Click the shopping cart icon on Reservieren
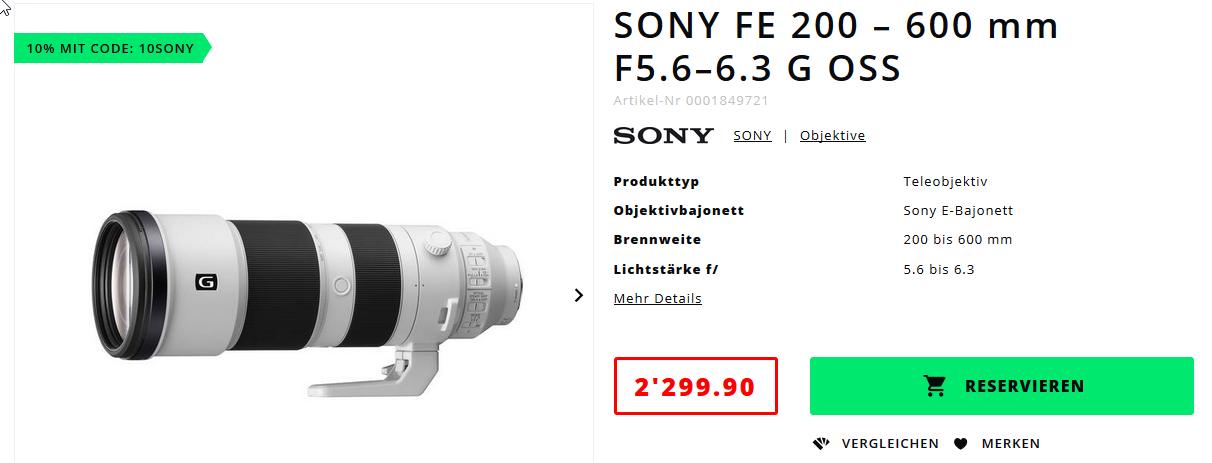Viewport: 1212px width, 463px height. tap(935, 386)
